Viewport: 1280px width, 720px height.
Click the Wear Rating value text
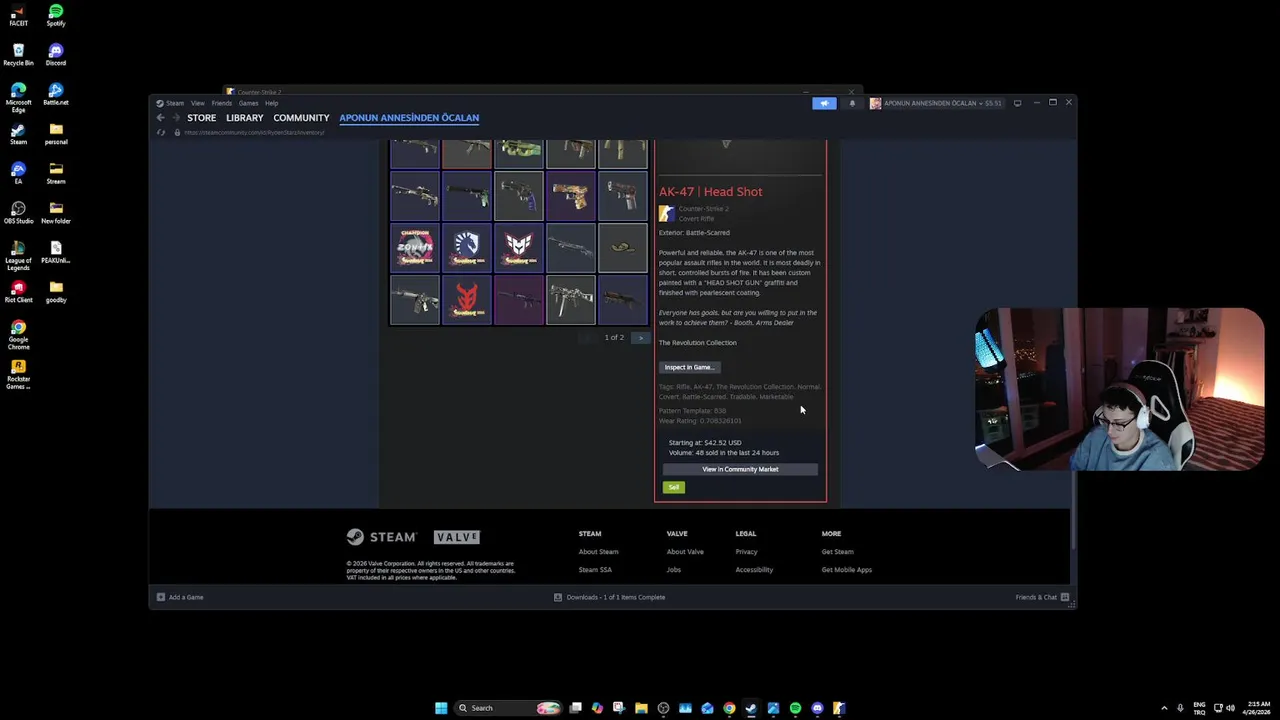[700, 421]
